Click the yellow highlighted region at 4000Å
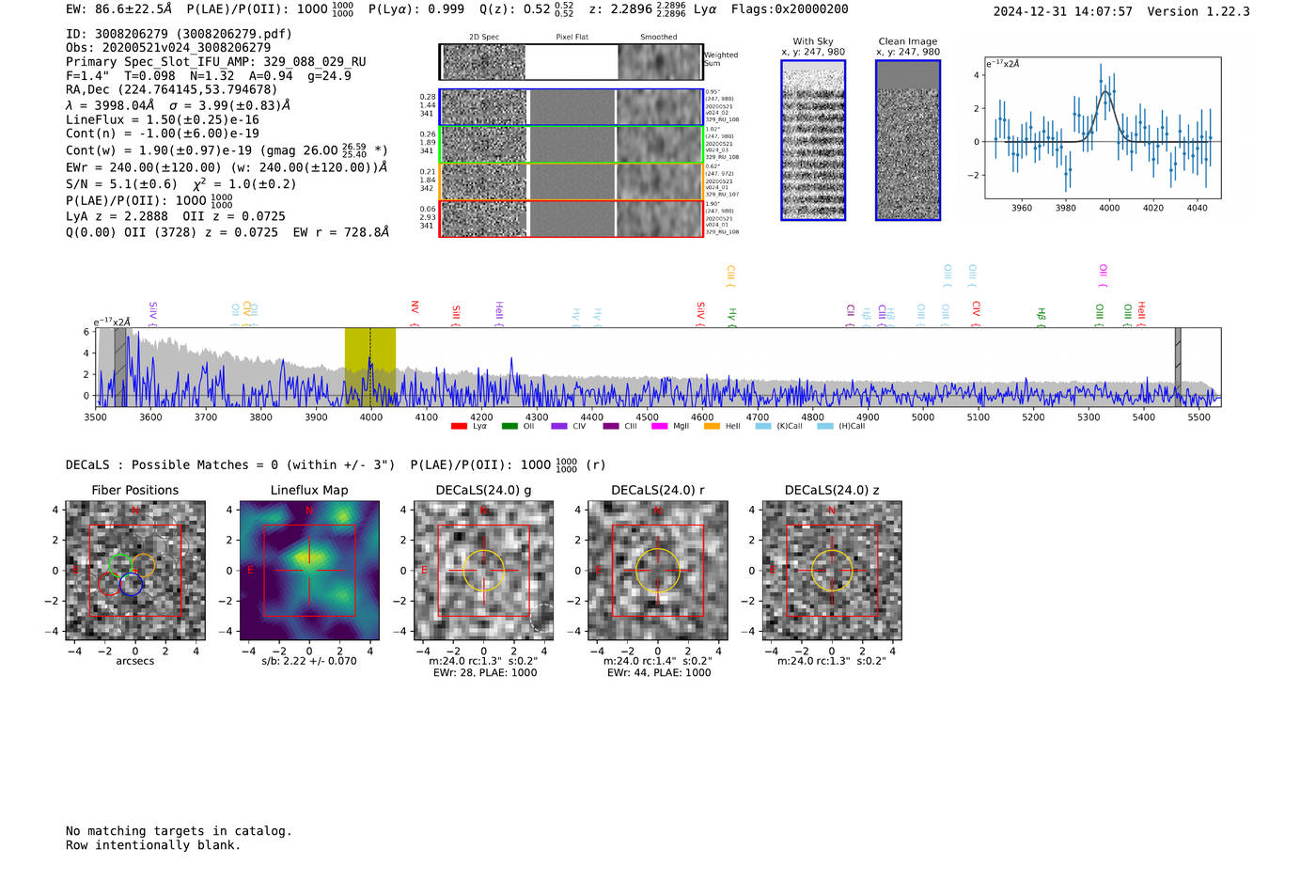The height and width of the screenshot is (896, 1316). [370, 367]
